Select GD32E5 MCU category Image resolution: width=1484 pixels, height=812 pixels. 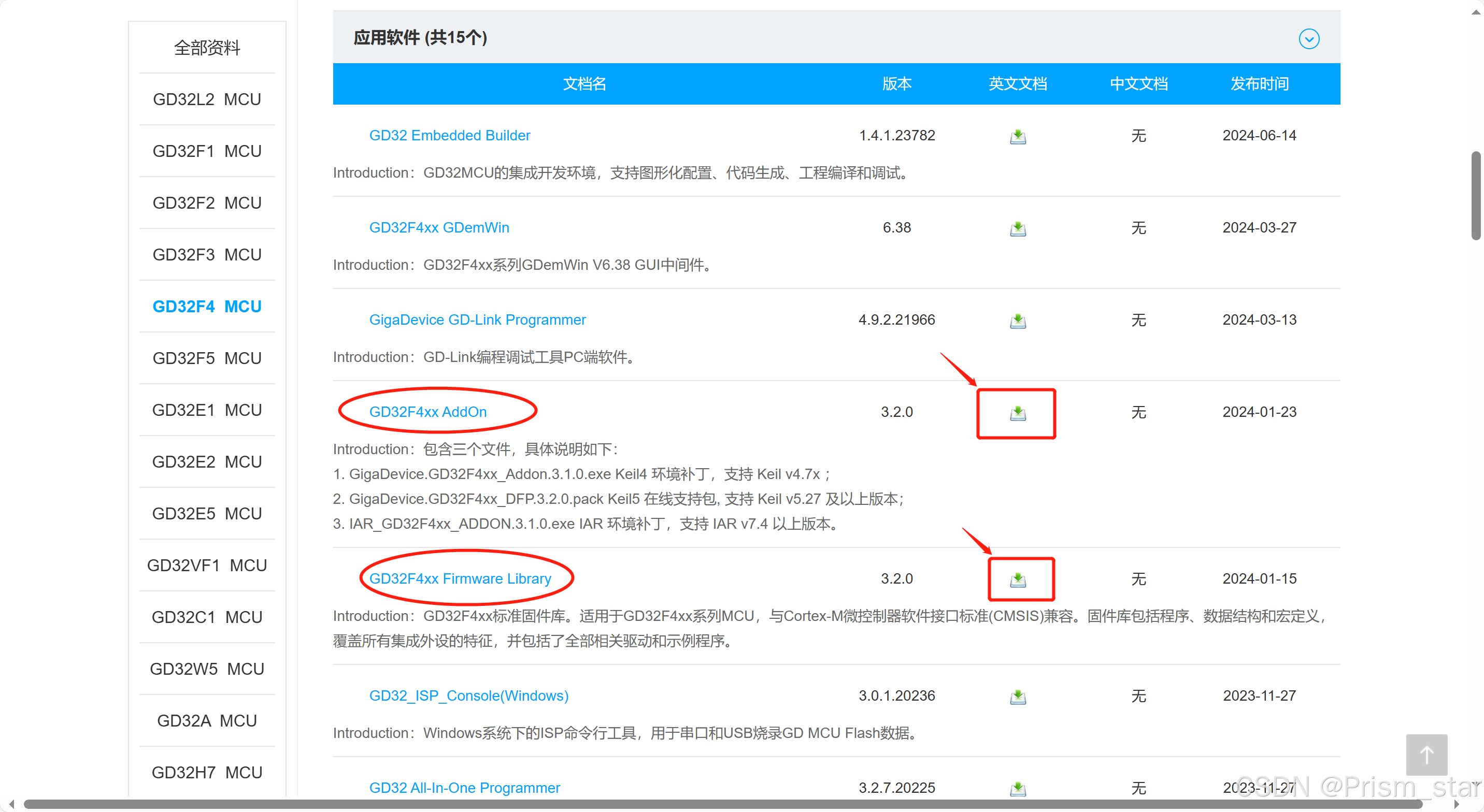pyautogui.click(x=207, y=514)
